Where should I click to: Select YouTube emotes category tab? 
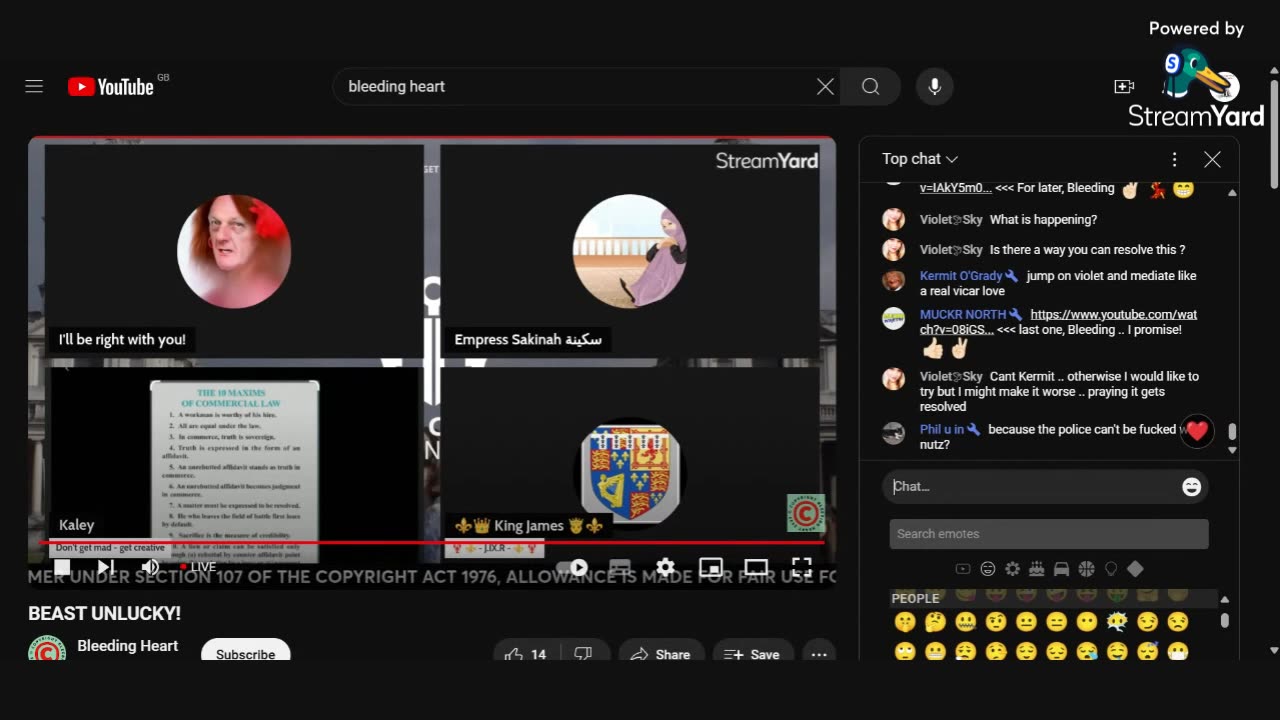click(x=963, y=569)
